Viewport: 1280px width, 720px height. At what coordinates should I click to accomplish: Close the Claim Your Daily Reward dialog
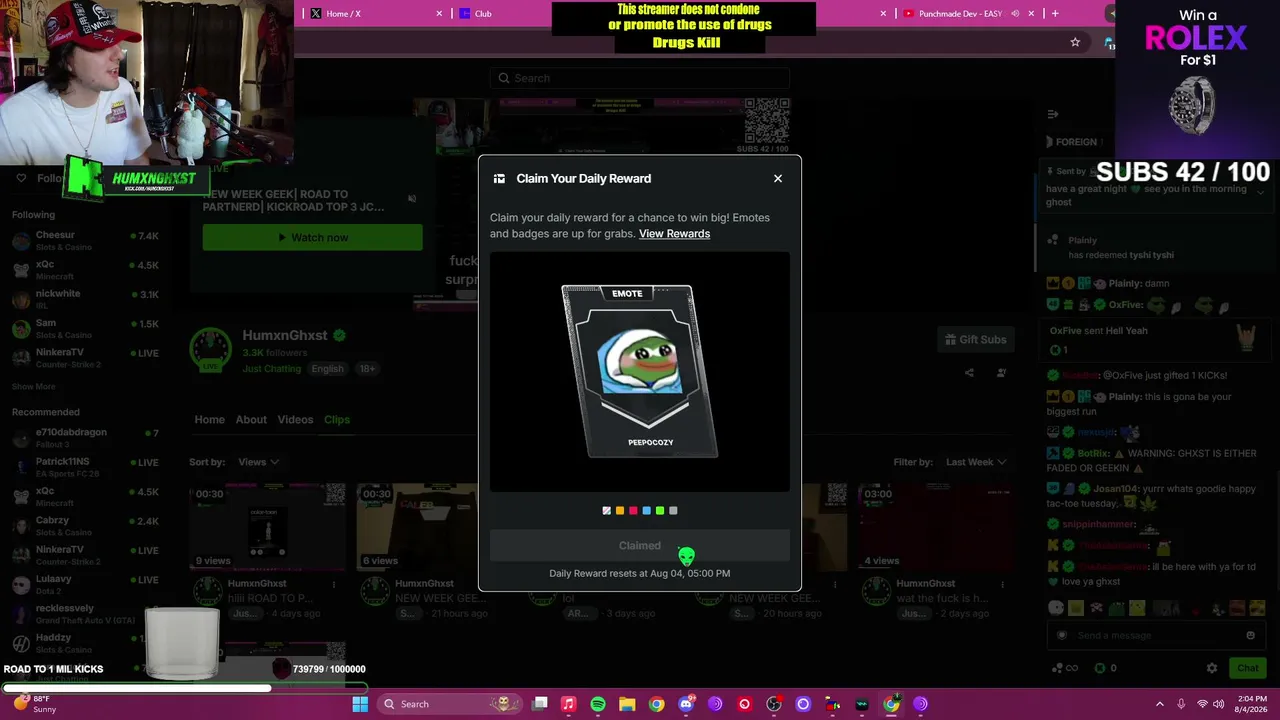pyautogui.click(x=778, y=178)
